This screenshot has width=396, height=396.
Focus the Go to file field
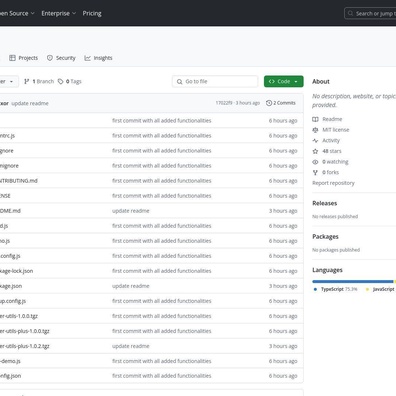click(215, 81)
